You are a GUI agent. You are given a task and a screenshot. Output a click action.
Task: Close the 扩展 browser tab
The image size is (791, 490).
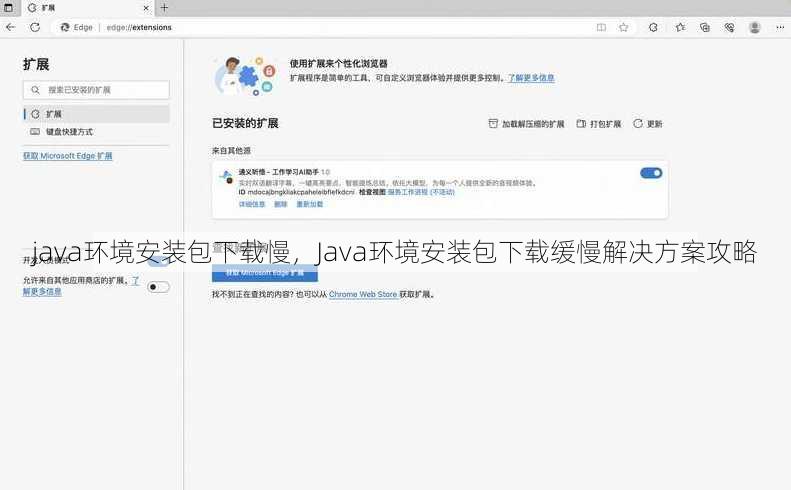point(146,8)
